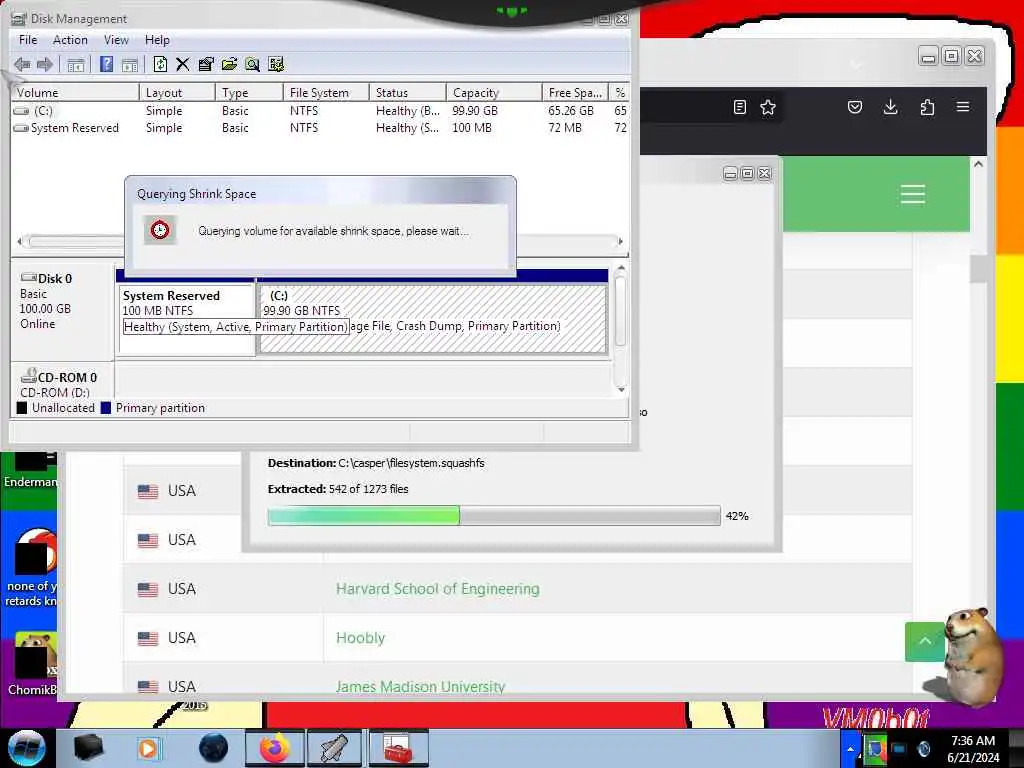Click the disk graphical view scroll down arrow
This screenshot has width=1024, height=768.
pos(621,389)
